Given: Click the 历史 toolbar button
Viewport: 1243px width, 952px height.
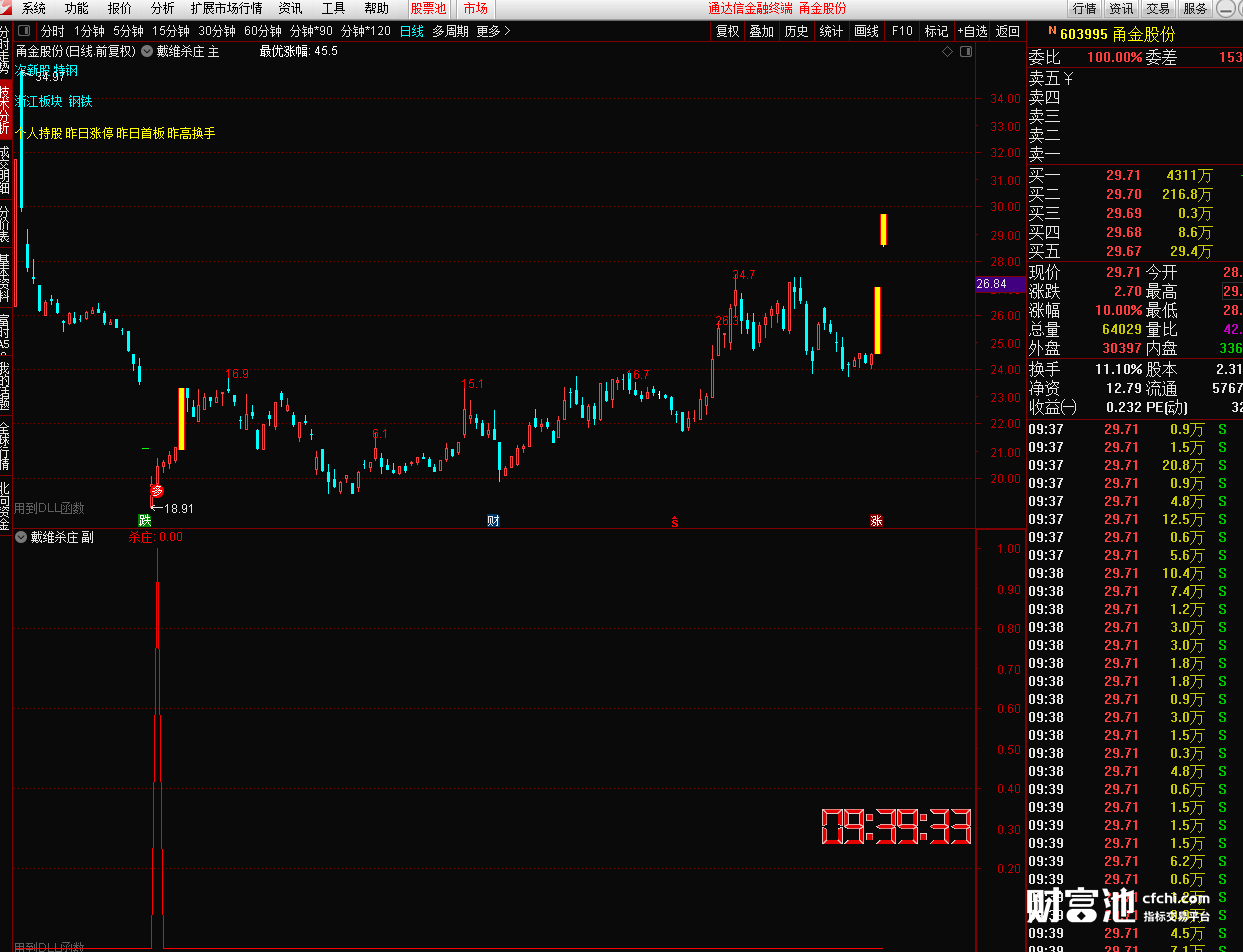Looking at the screenshot, I should click(x=797, y=31).
